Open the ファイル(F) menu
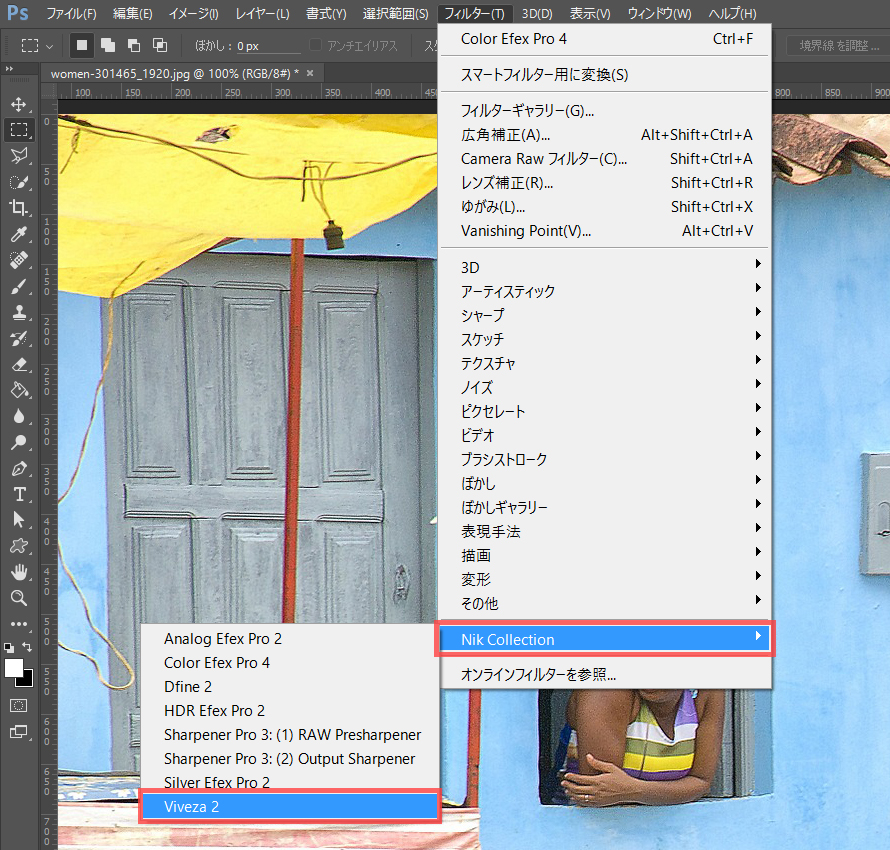890x850 pixels. click(71, 13)
